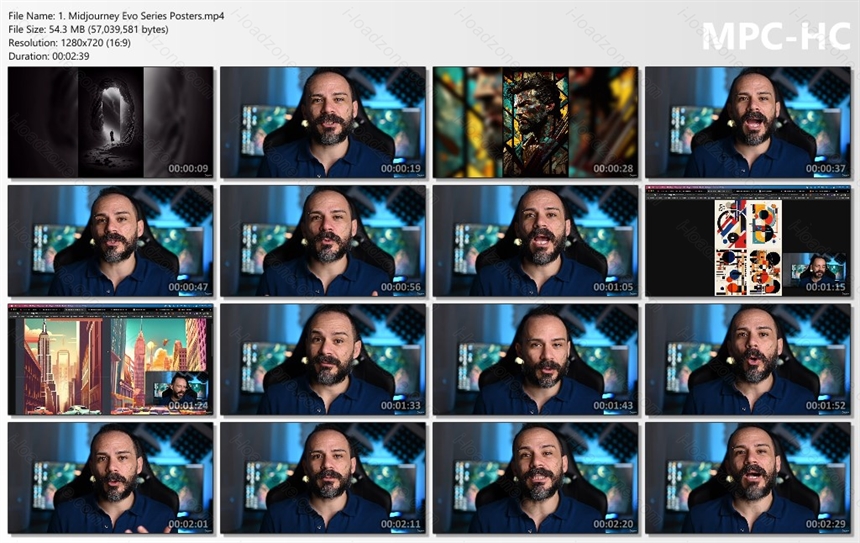Click the Resolution 1280x720 text
The width and height of the screenshot is (860, 543).
pos(70,43)
